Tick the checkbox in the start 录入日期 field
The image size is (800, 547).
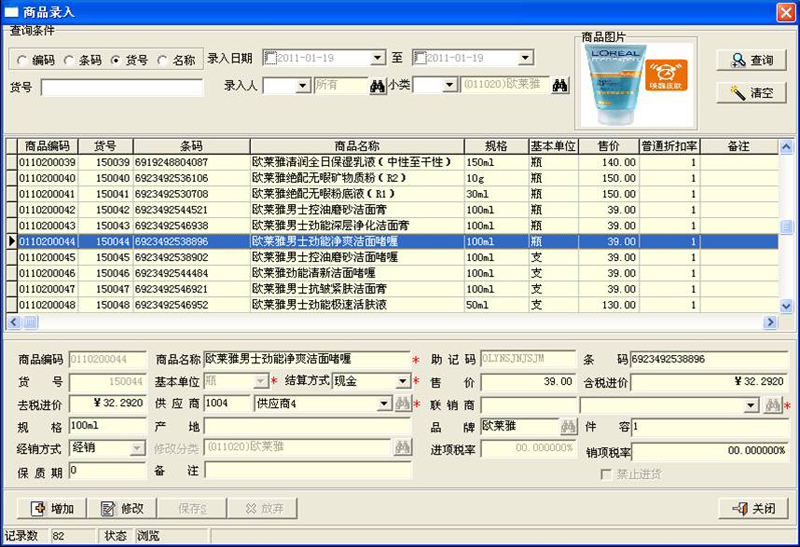point(270,58)
